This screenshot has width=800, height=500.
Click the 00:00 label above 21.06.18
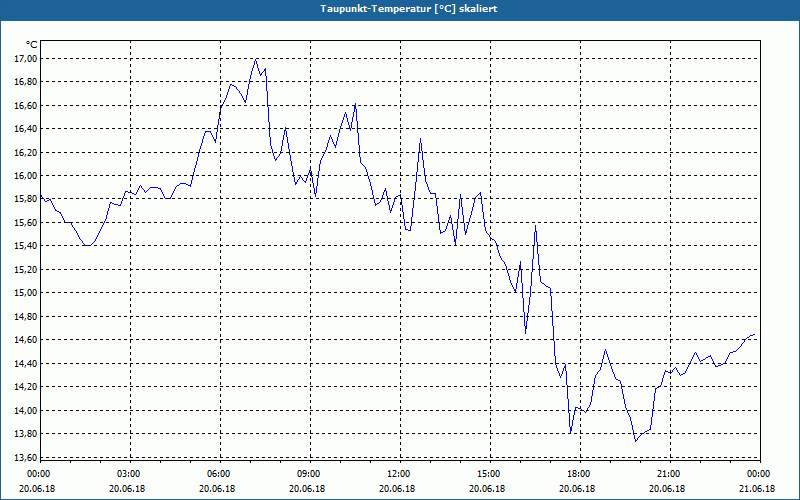pos(759,474)
